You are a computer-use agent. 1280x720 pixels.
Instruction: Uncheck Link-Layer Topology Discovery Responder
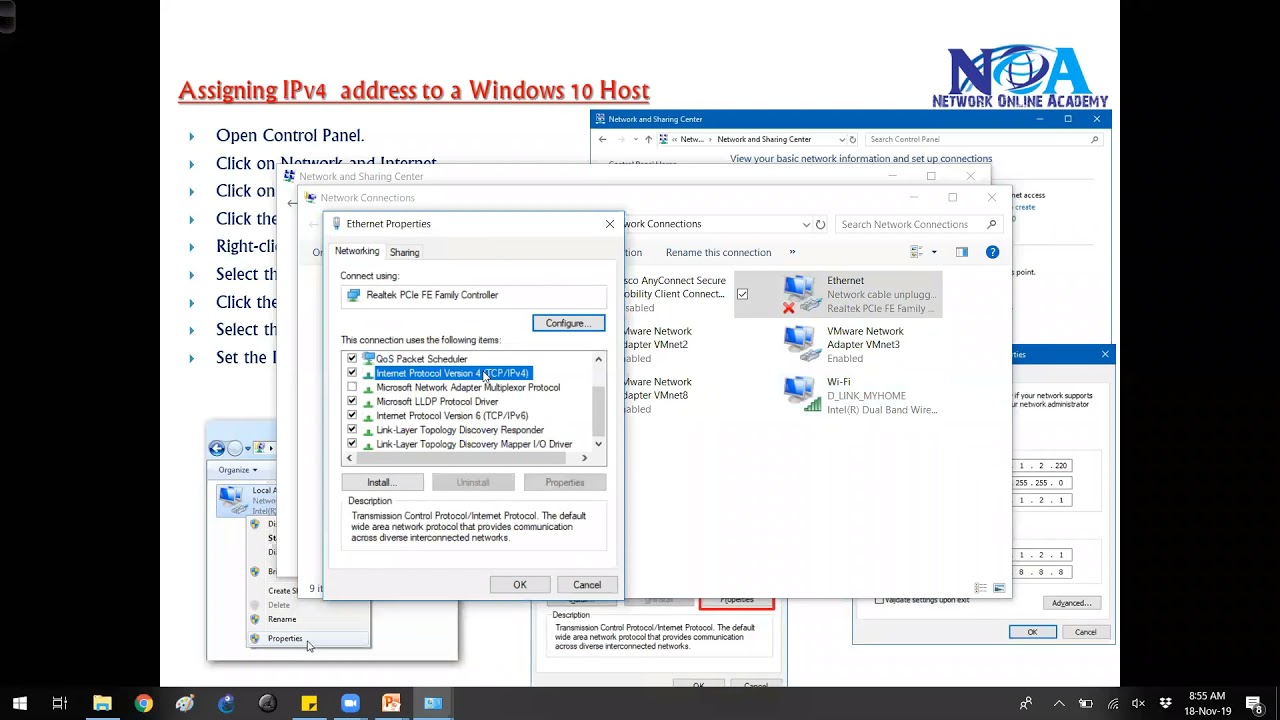coord(352,429)
